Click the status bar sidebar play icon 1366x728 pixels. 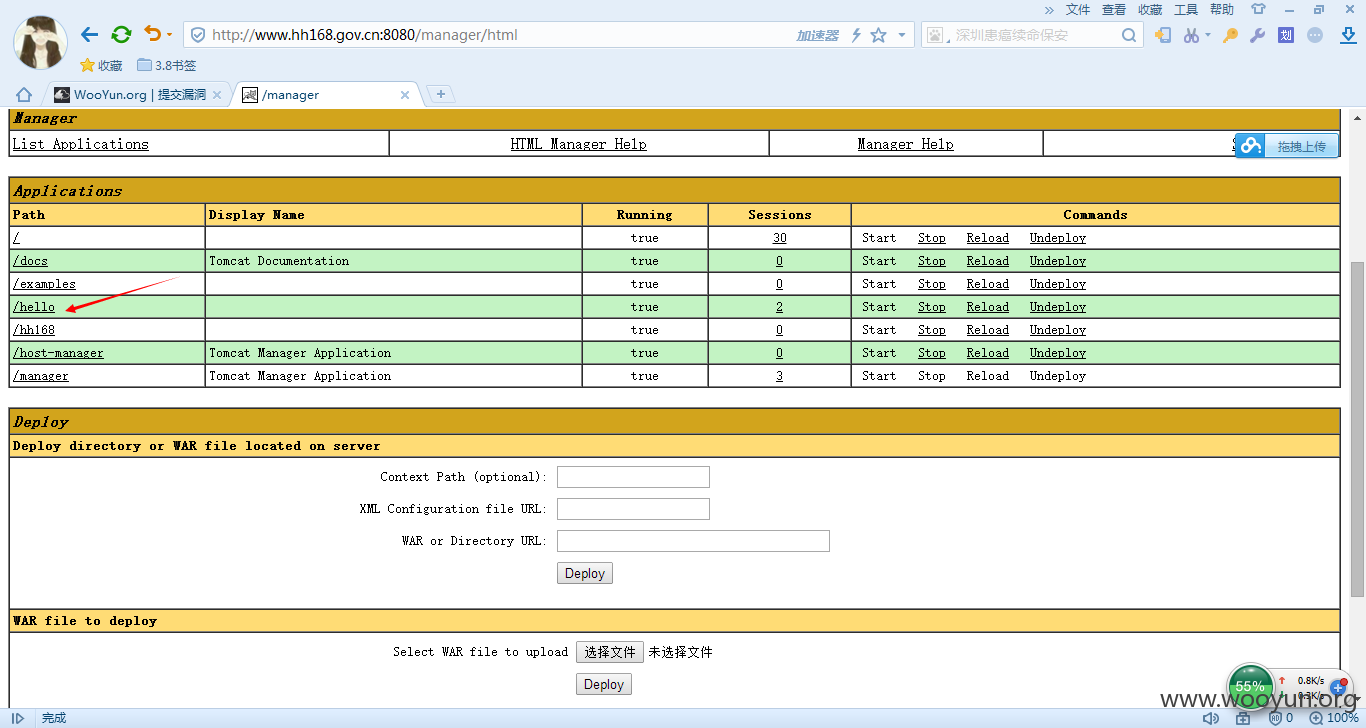(18, 718)
